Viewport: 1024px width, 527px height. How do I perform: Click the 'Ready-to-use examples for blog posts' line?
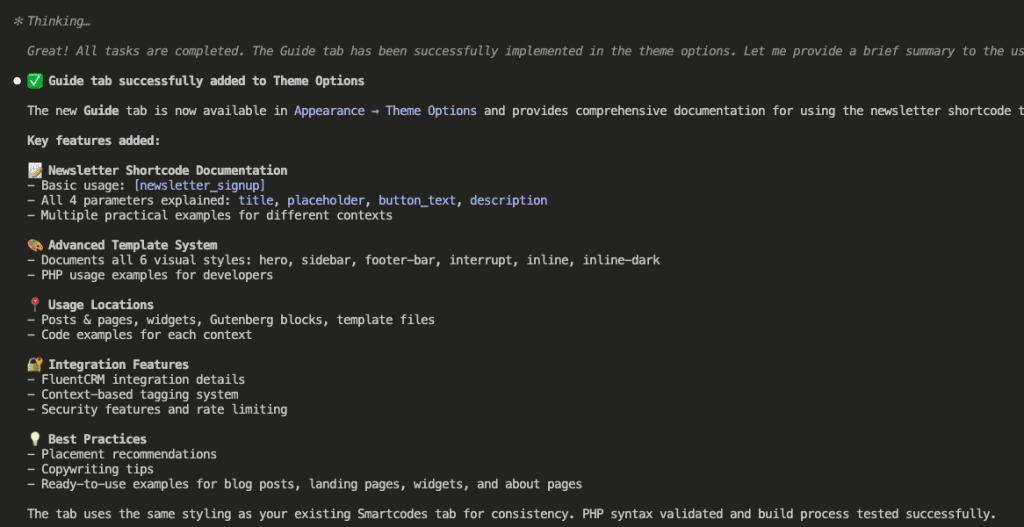pos(305,484)
